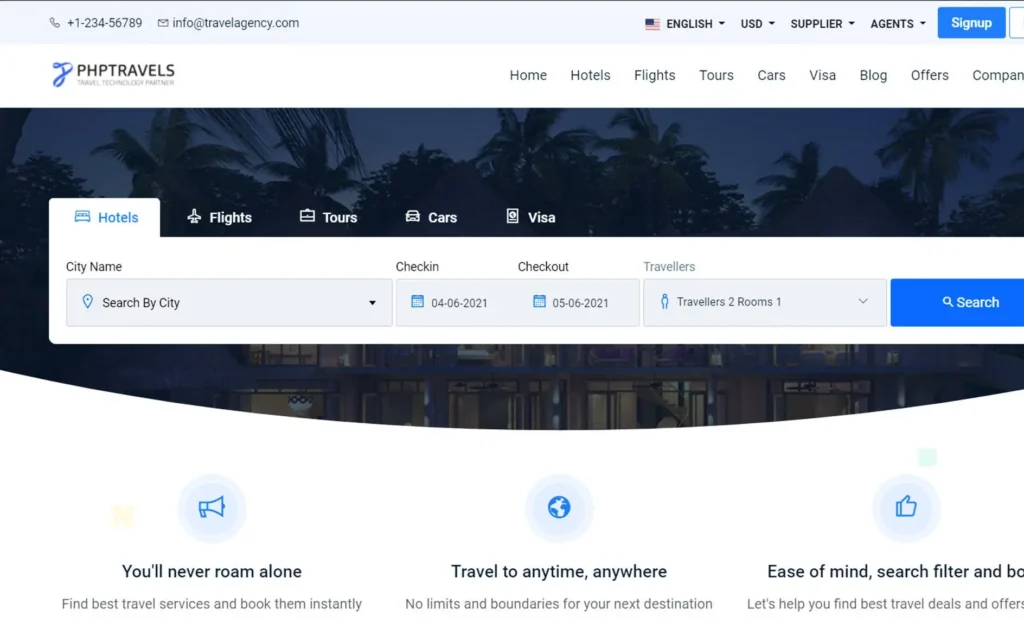Click the person icon in the Travellers field
This screenshot has height=629, width=1024.
[x=664, y=301]
